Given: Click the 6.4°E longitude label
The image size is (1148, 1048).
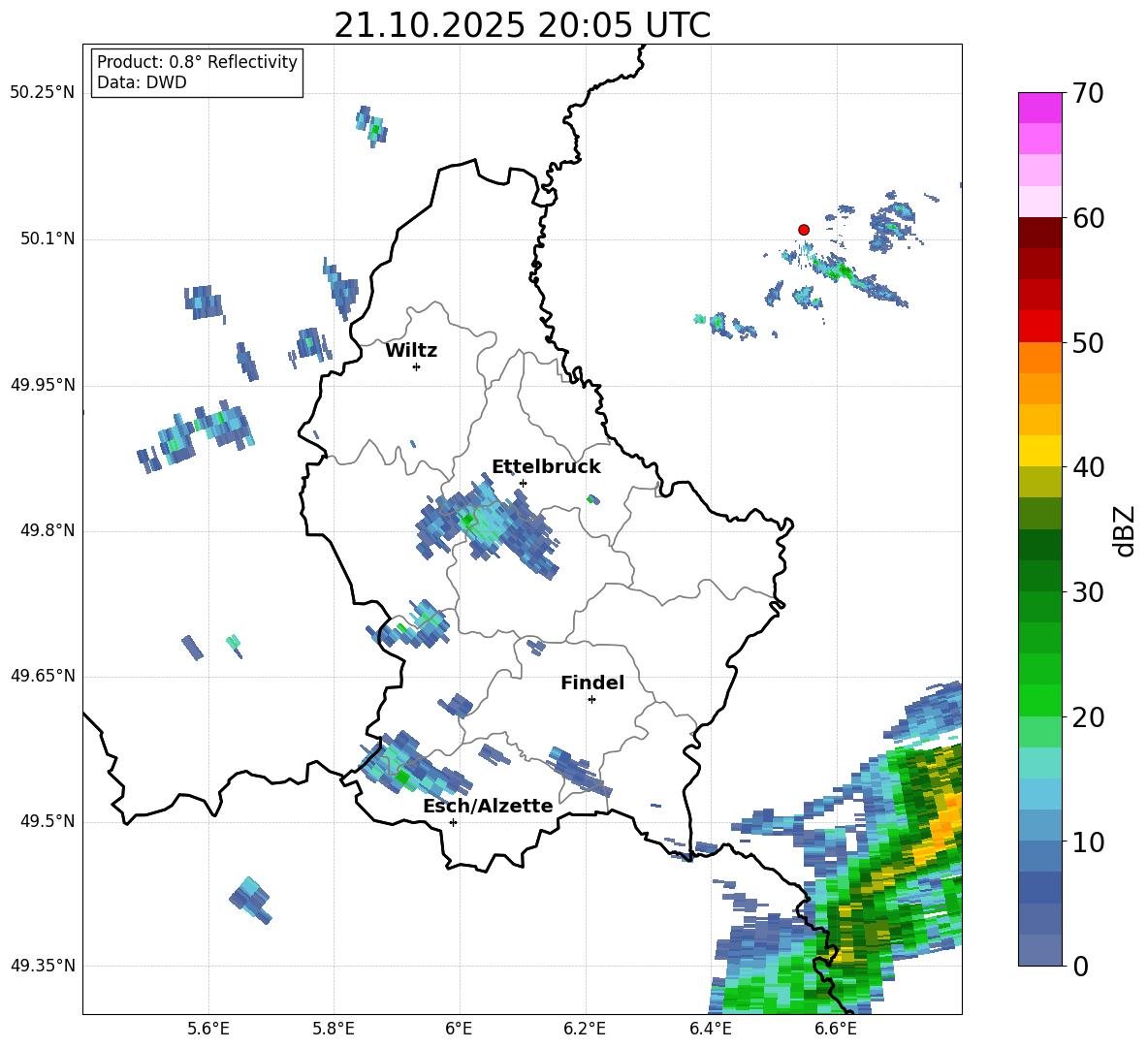Looking at the screenshot, I should click(710, 1029).
